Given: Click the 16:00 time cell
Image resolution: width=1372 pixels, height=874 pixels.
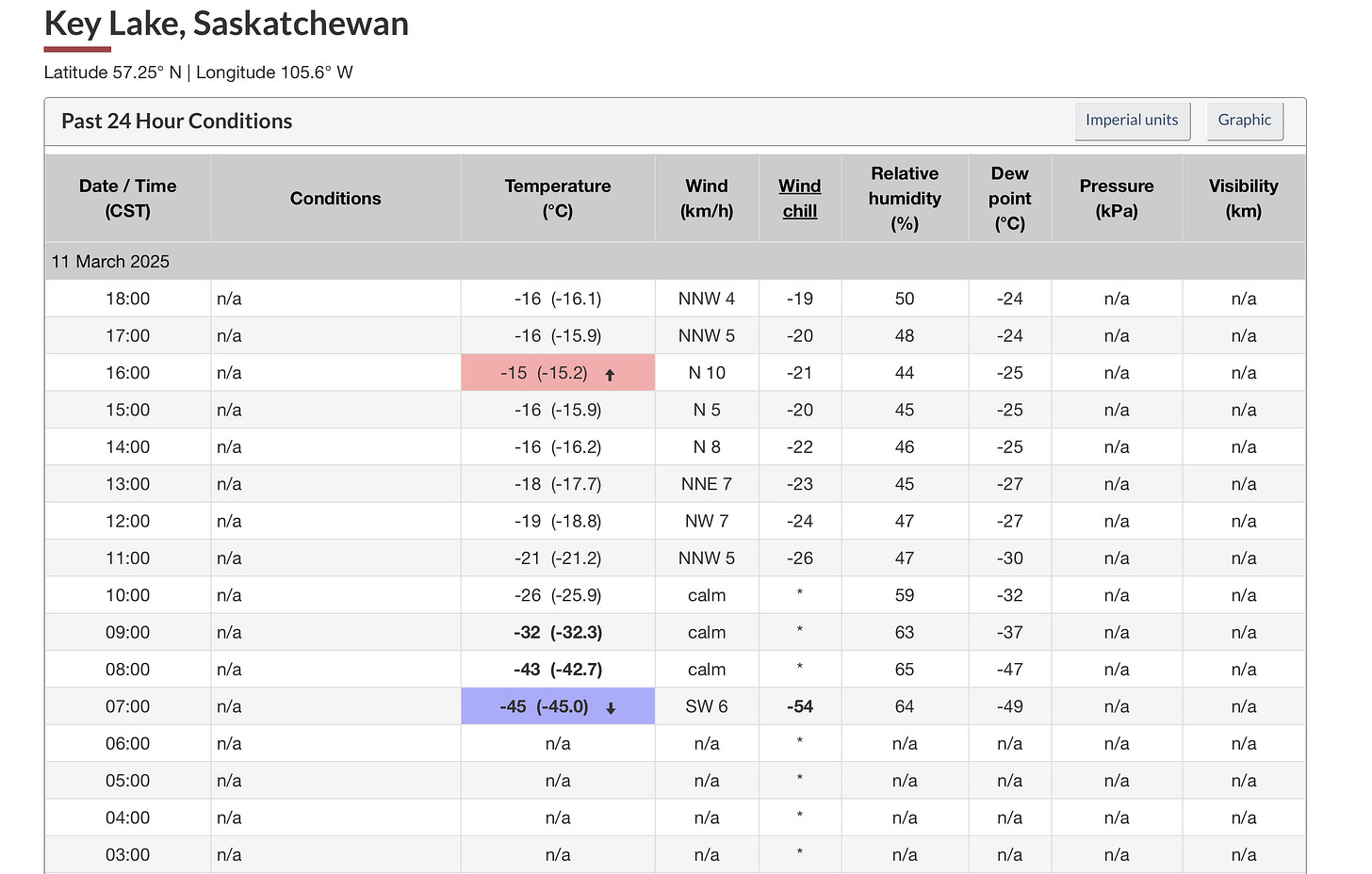Looking at the screenshot, I should [128, 373].
